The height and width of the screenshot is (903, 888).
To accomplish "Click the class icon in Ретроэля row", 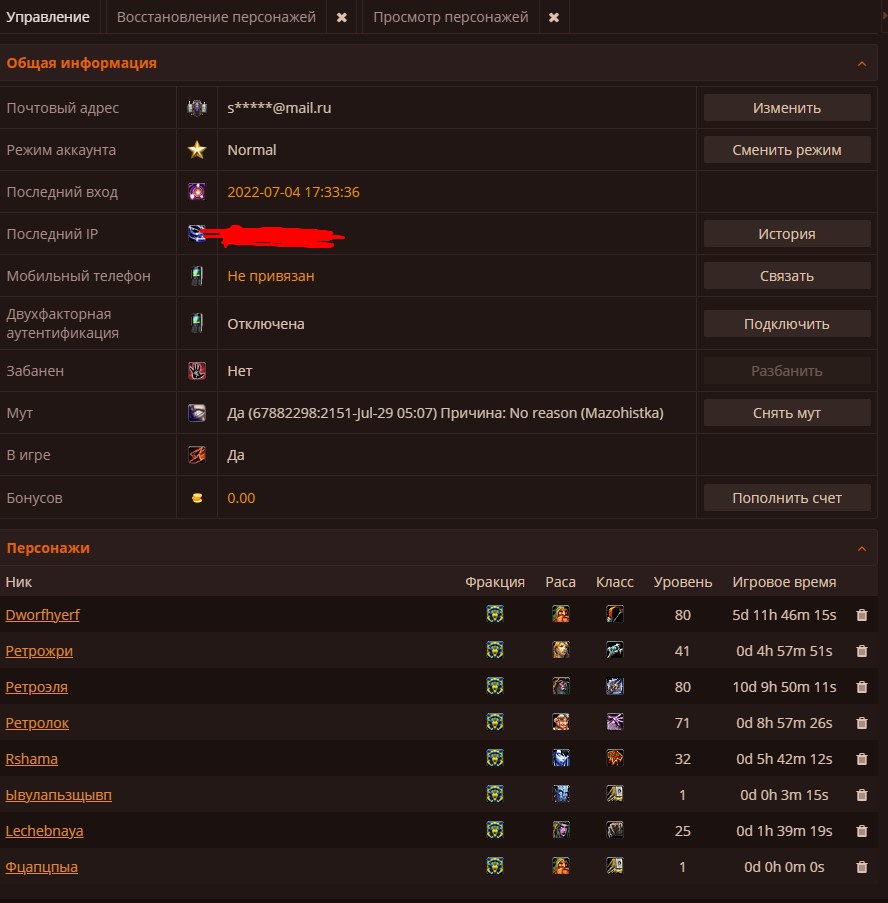I will click(615, 687).
